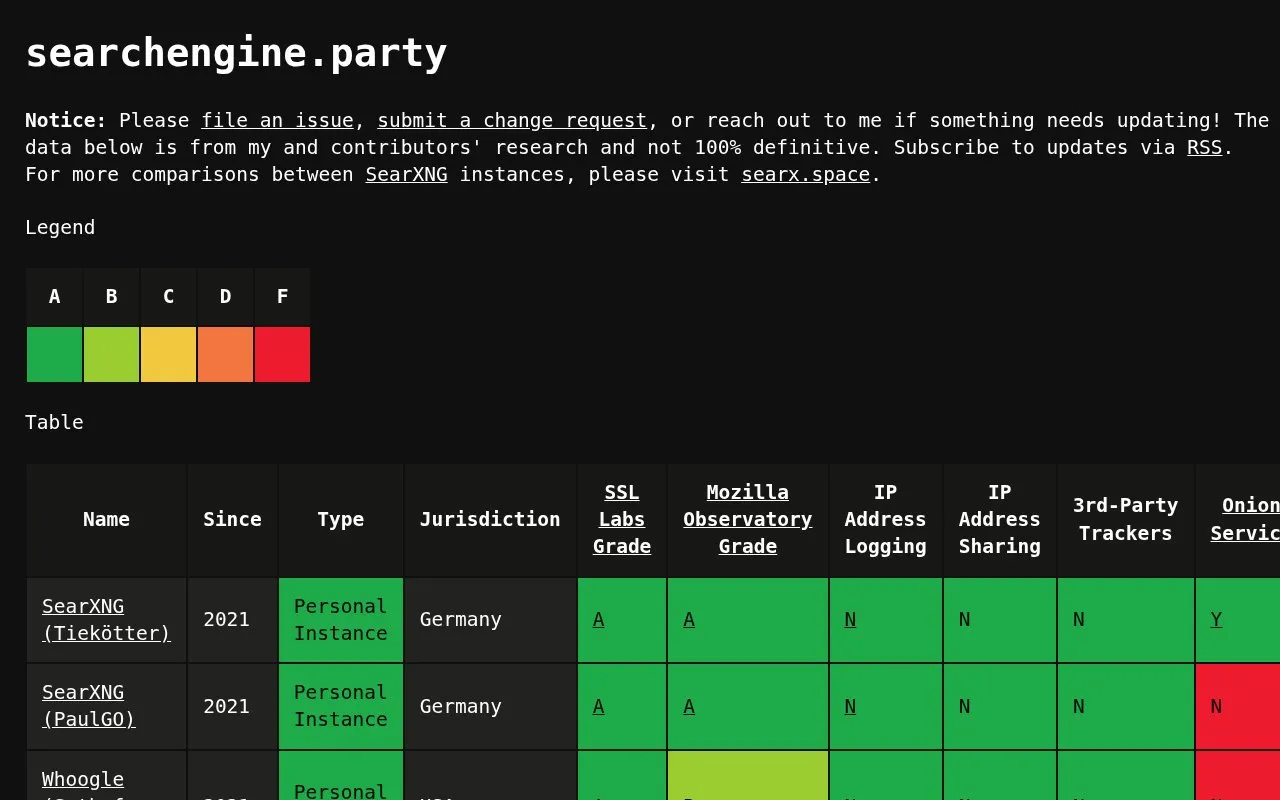Click the Germany cell in PaulGO row

[x=490, y=706]
